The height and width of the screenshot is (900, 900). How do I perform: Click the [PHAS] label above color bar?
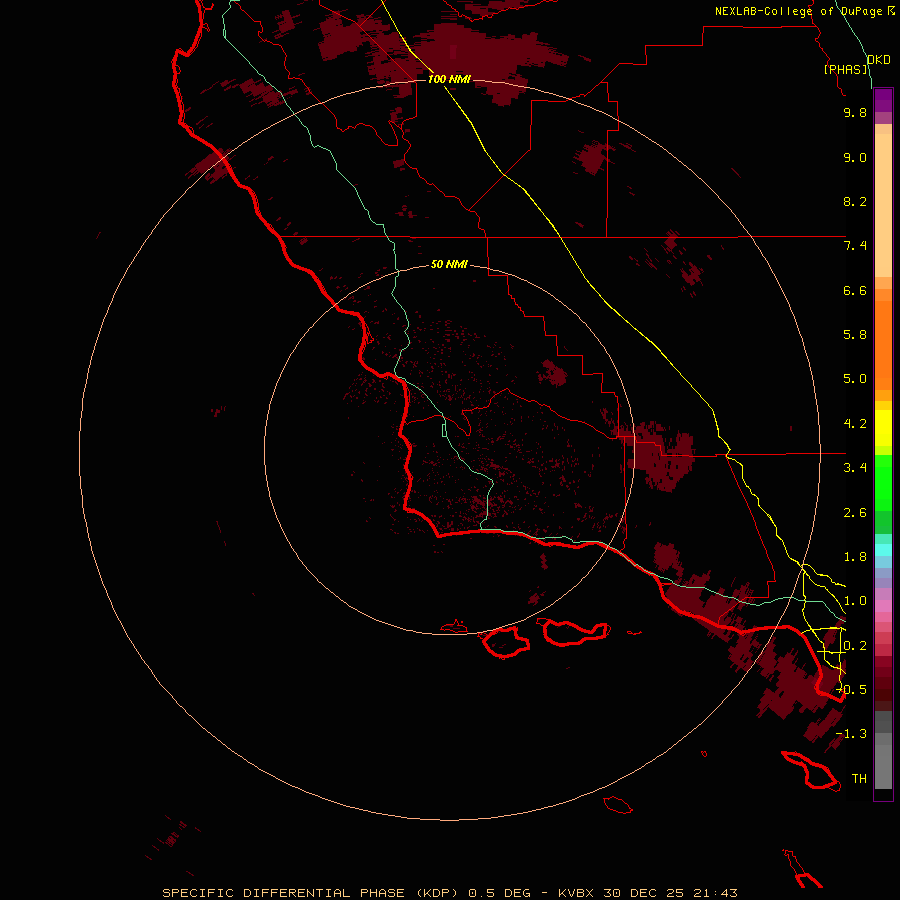[x=846, y=69]
